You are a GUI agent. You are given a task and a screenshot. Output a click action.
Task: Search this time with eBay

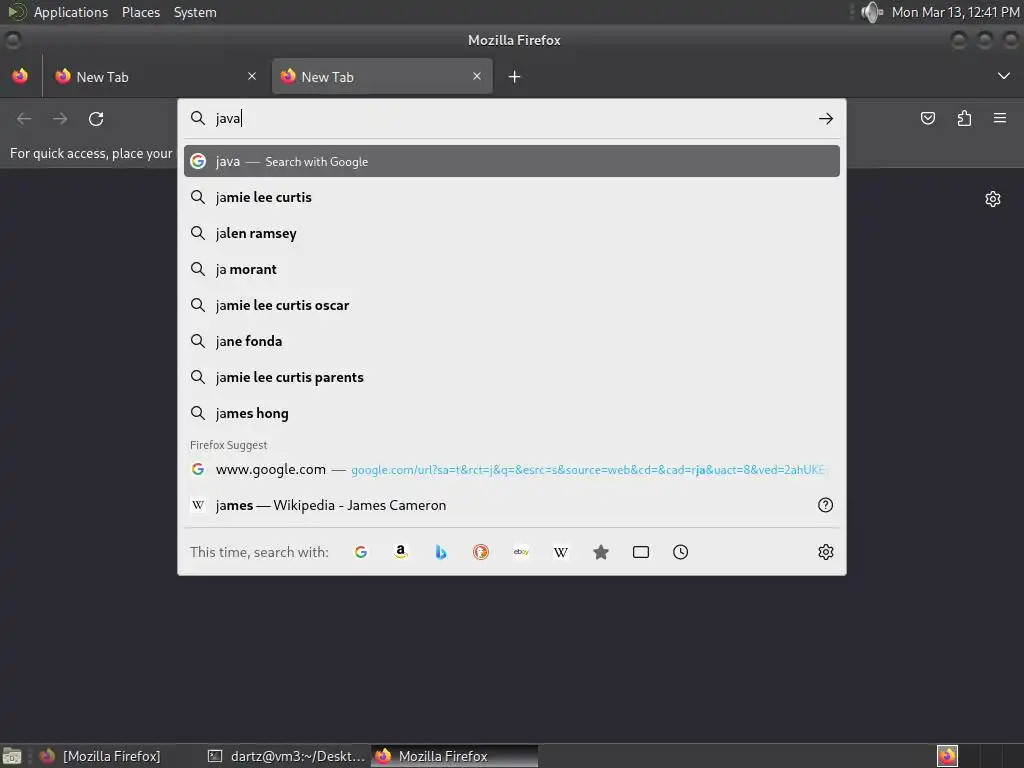[x=521, y=552]
